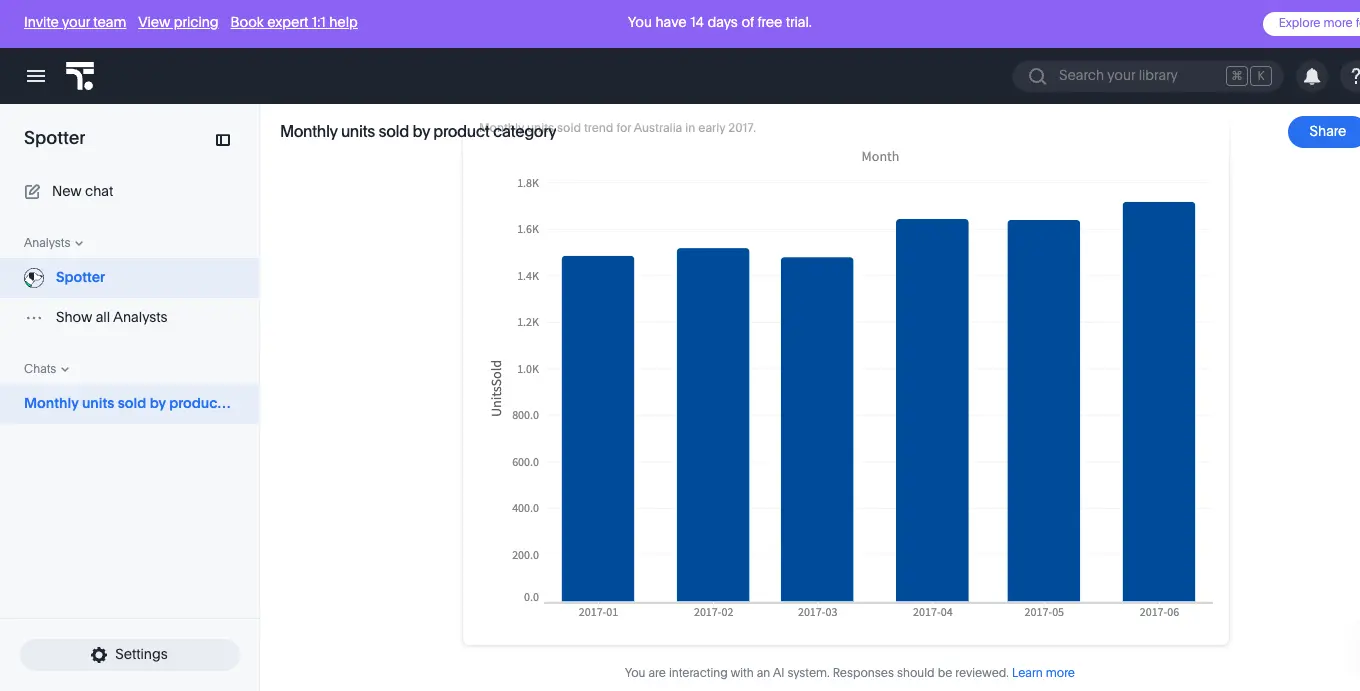This screenshot has width=1360, height=691.
Task: Click the Show all Analysts ellipsis icon
Action: [34, 318]
